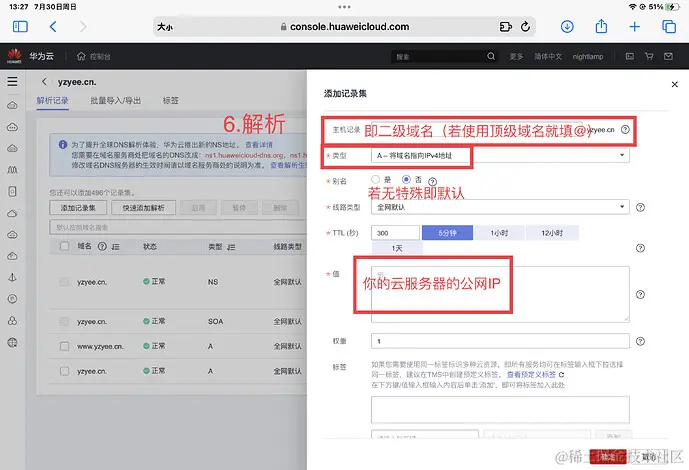This screenshot has height=470, width=689.
Task: Tap the console.huaweicloud.com address bar
Action: coord(344,27)
